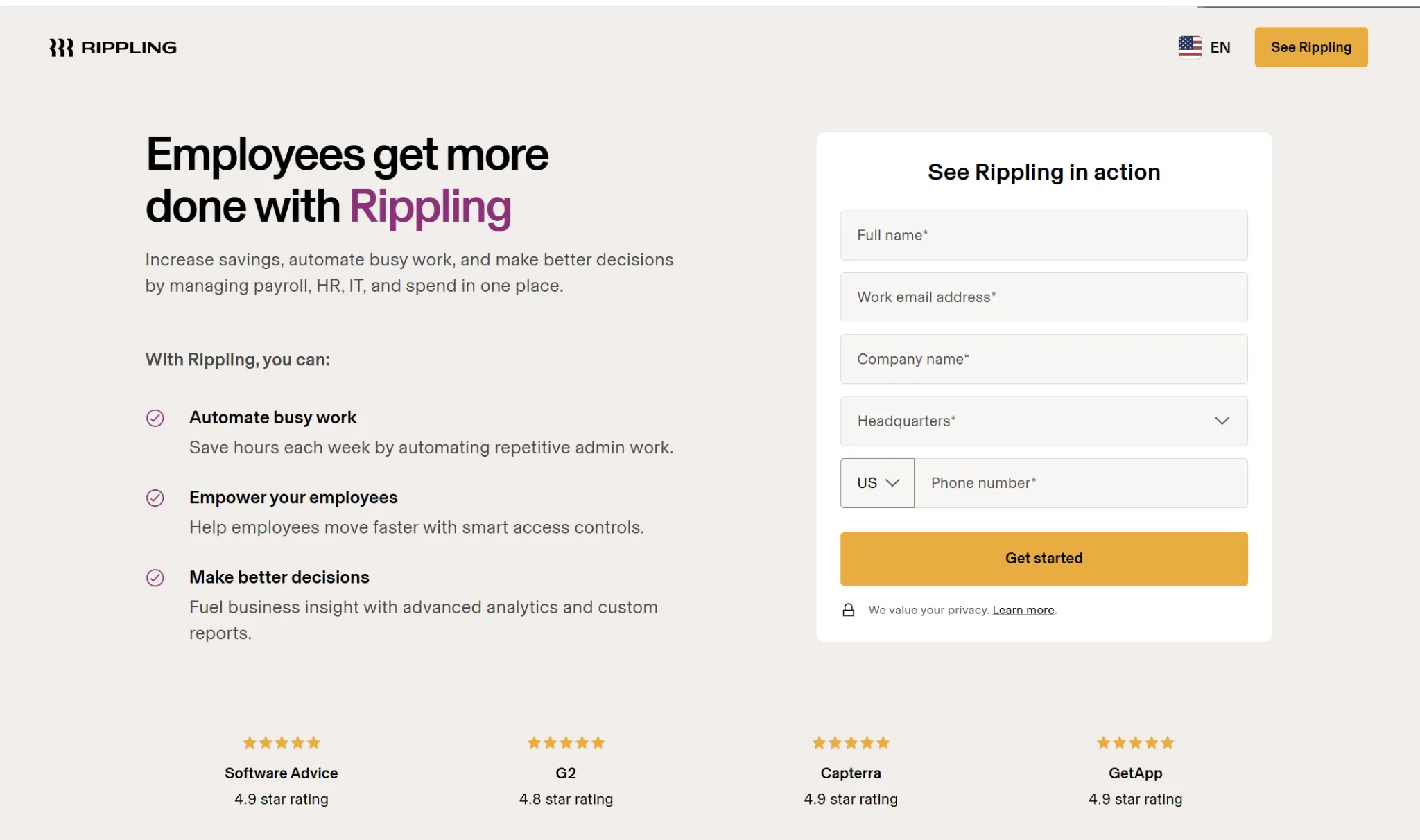Click the star icons above Capterra
This screenshot has width=1420, height=840.
850,742
